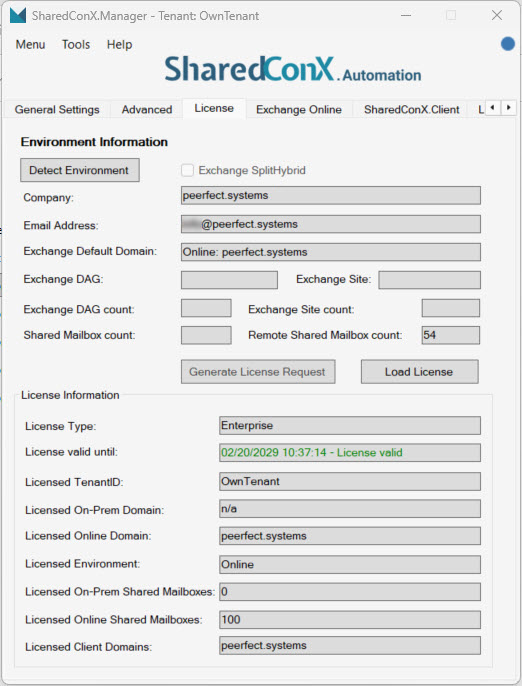Image resolution: width=522 pixels, height=686 pixels.
Task: Click the Exchange DAG field
Action: (229, 280)
